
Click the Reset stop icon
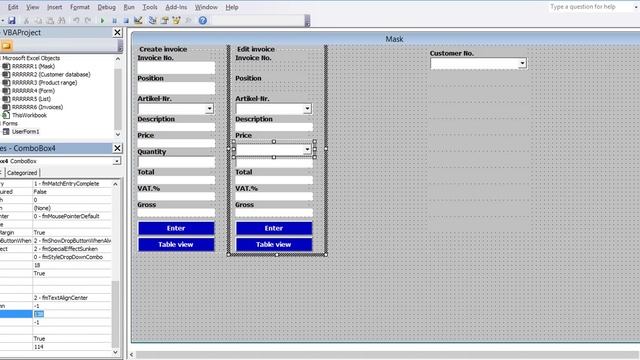click(126, 20)
